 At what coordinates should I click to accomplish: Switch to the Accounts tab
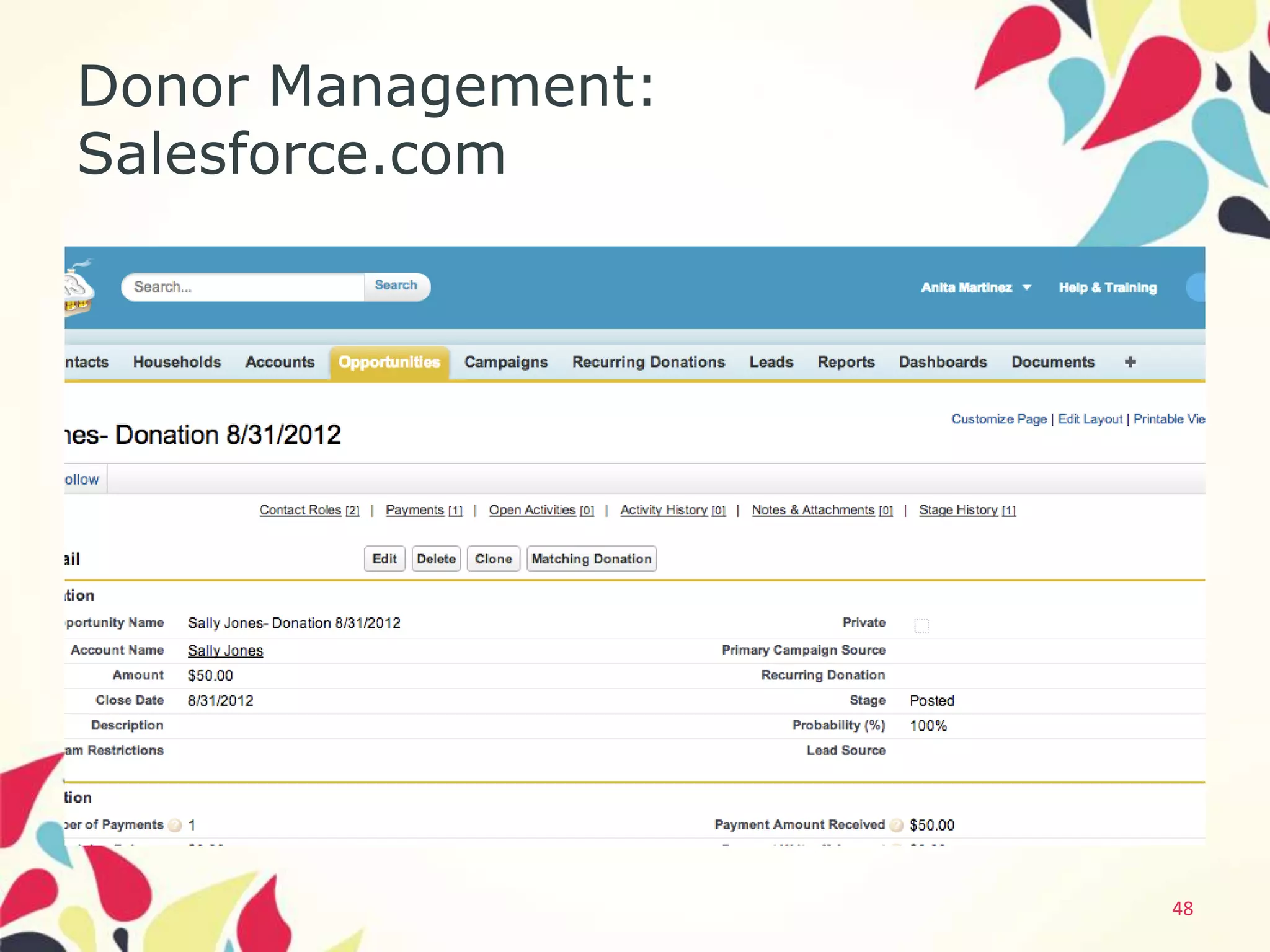(280, 362)
